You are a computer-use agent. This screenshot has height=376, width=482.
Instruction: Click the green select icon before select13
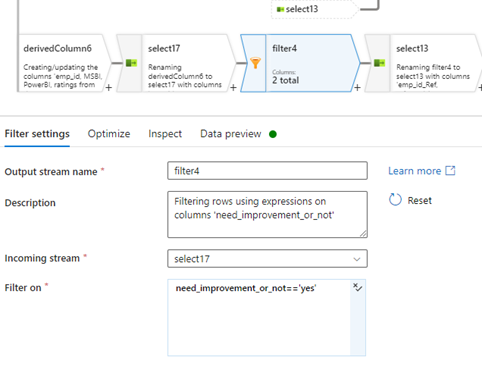(x=379, y=63)
